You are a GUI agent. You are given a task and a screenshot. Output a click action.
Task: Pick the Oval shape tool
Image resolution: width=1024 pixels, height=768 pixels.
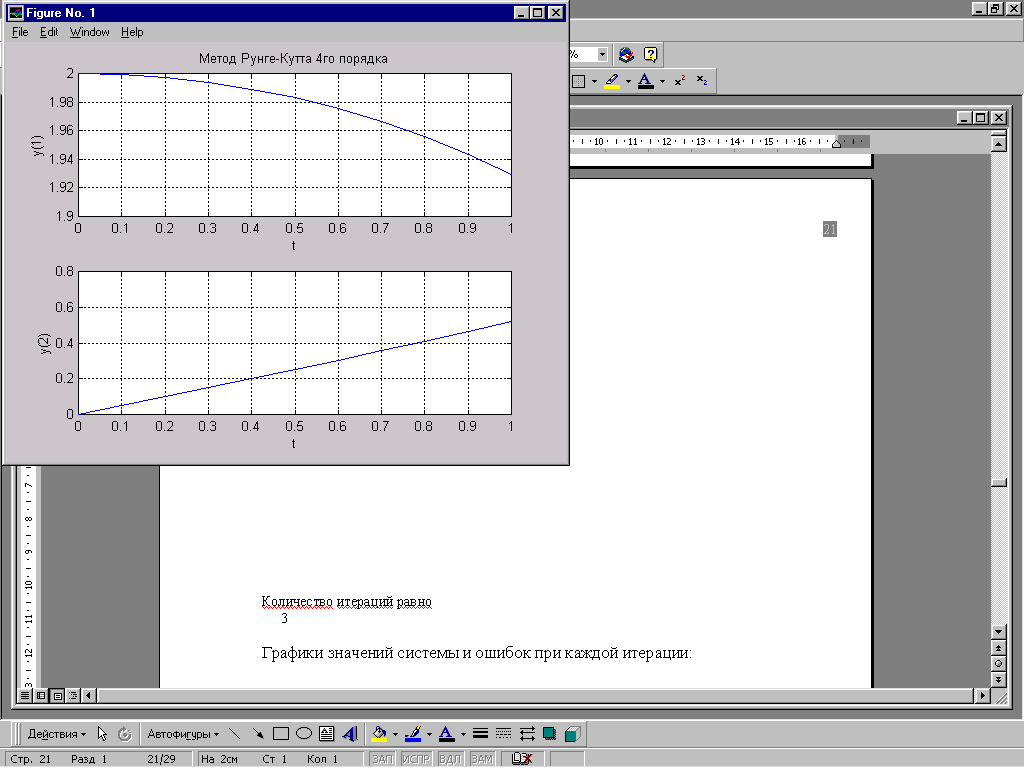point(304,733)
